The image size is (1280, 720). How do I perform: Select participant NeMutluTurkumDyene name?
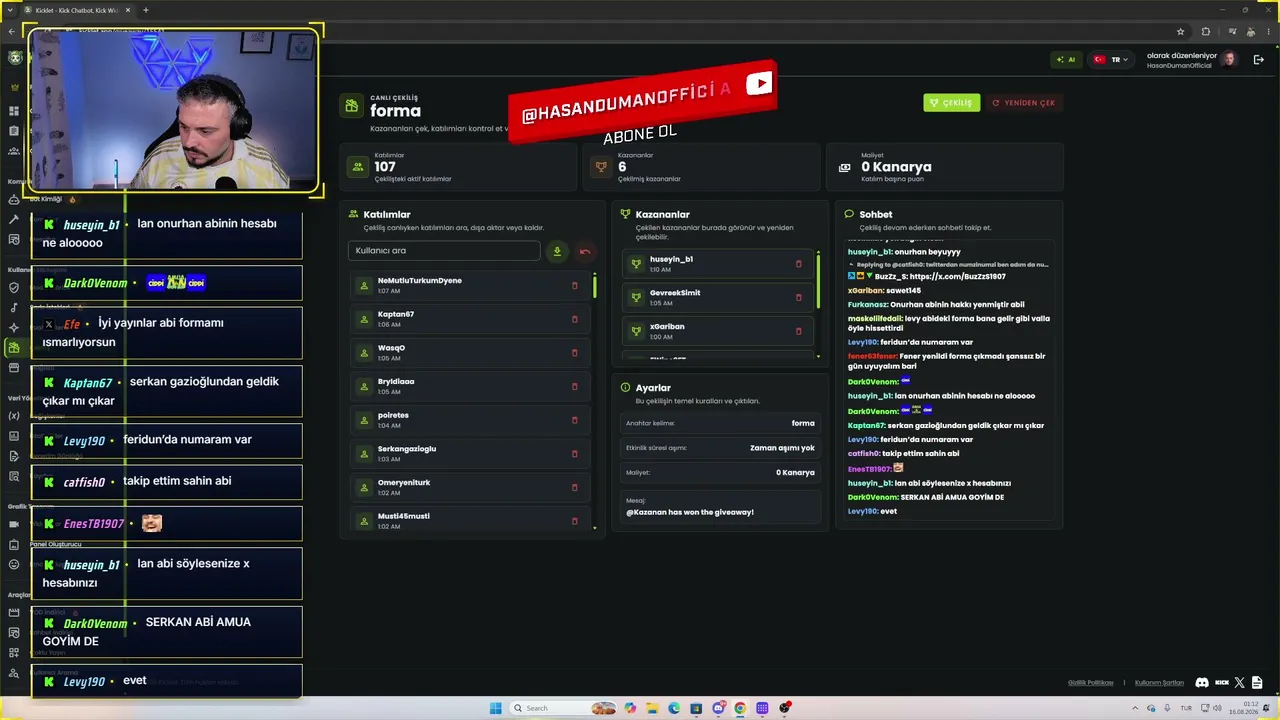[x=420, y=280]
